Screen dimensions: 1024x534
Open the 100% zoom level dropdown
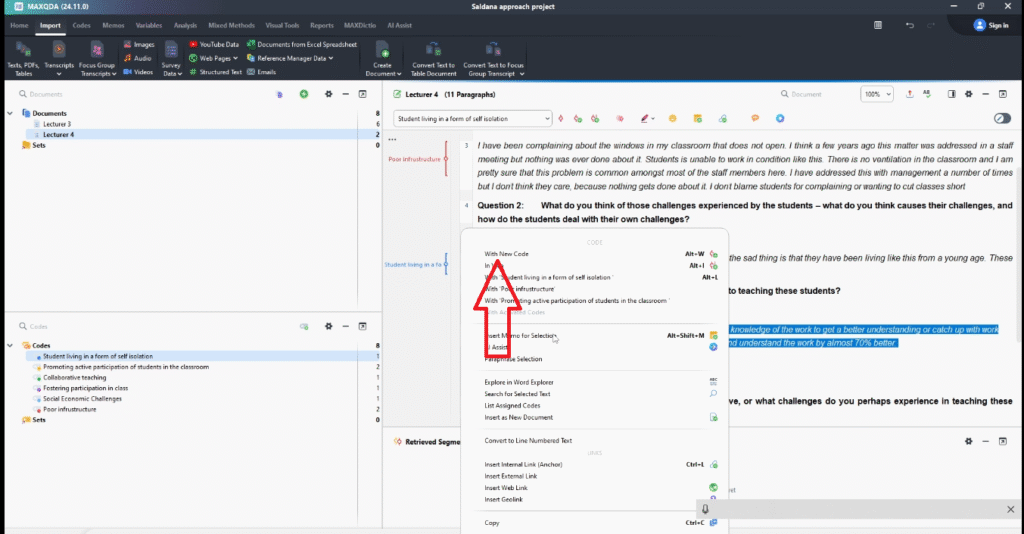(x=877, y=94)
